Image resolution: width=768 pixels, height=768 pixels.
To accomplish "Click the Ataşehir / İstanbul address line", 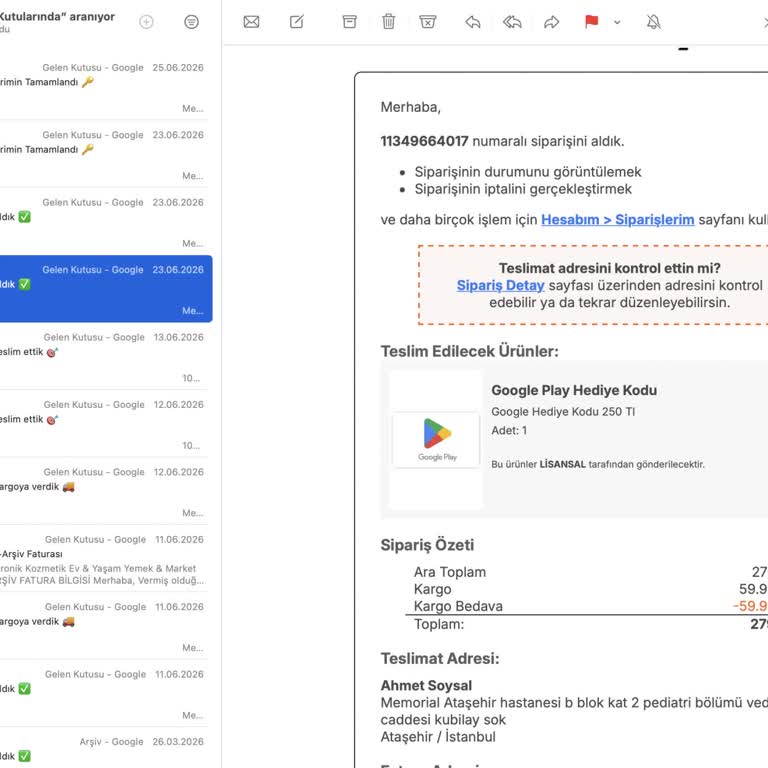I will pyautogui.click(x=438, y=737).
